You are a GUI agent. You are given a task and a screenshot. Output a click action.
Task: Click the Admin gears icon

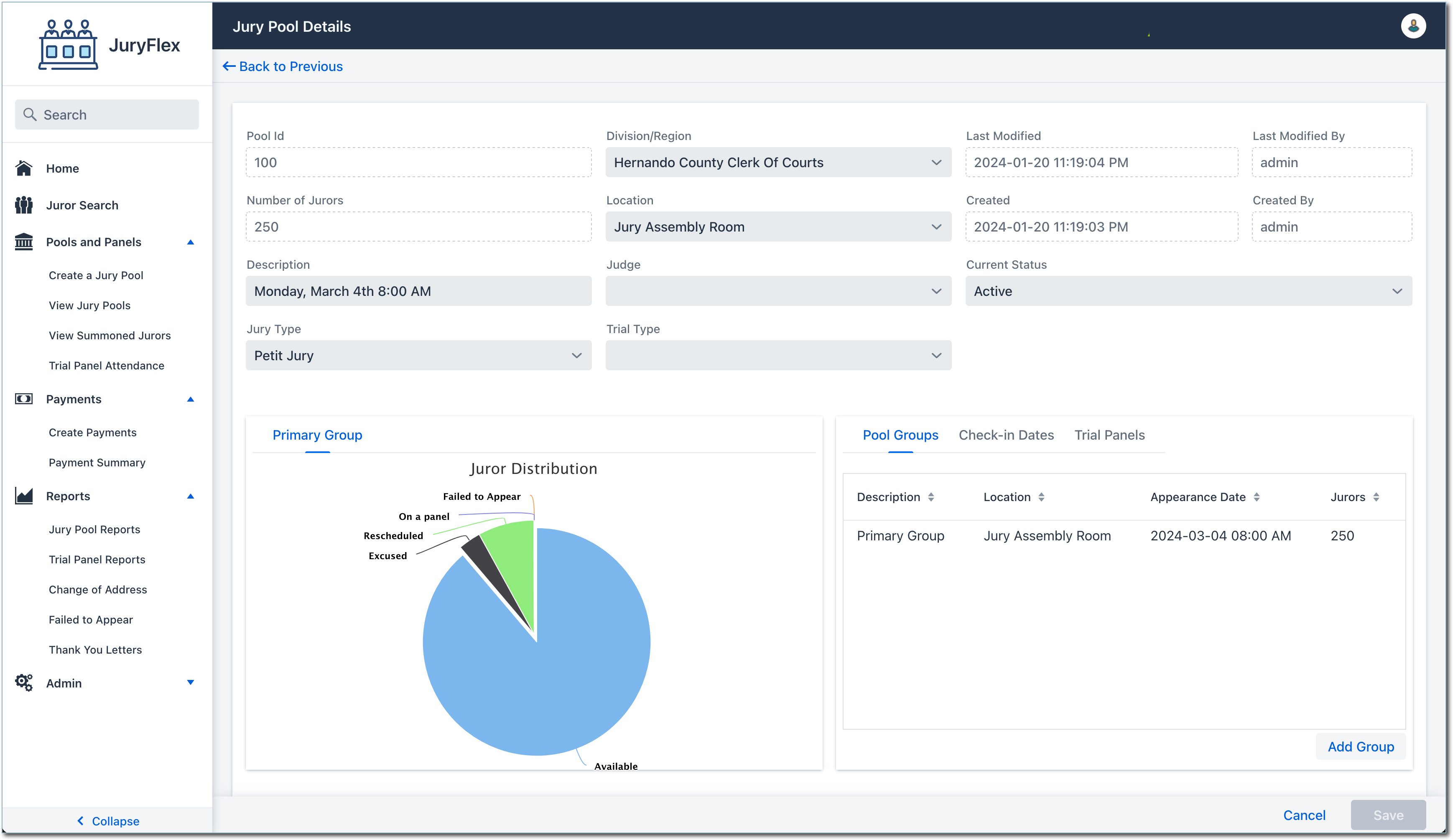pyautogui.click(x=24, y=682)
